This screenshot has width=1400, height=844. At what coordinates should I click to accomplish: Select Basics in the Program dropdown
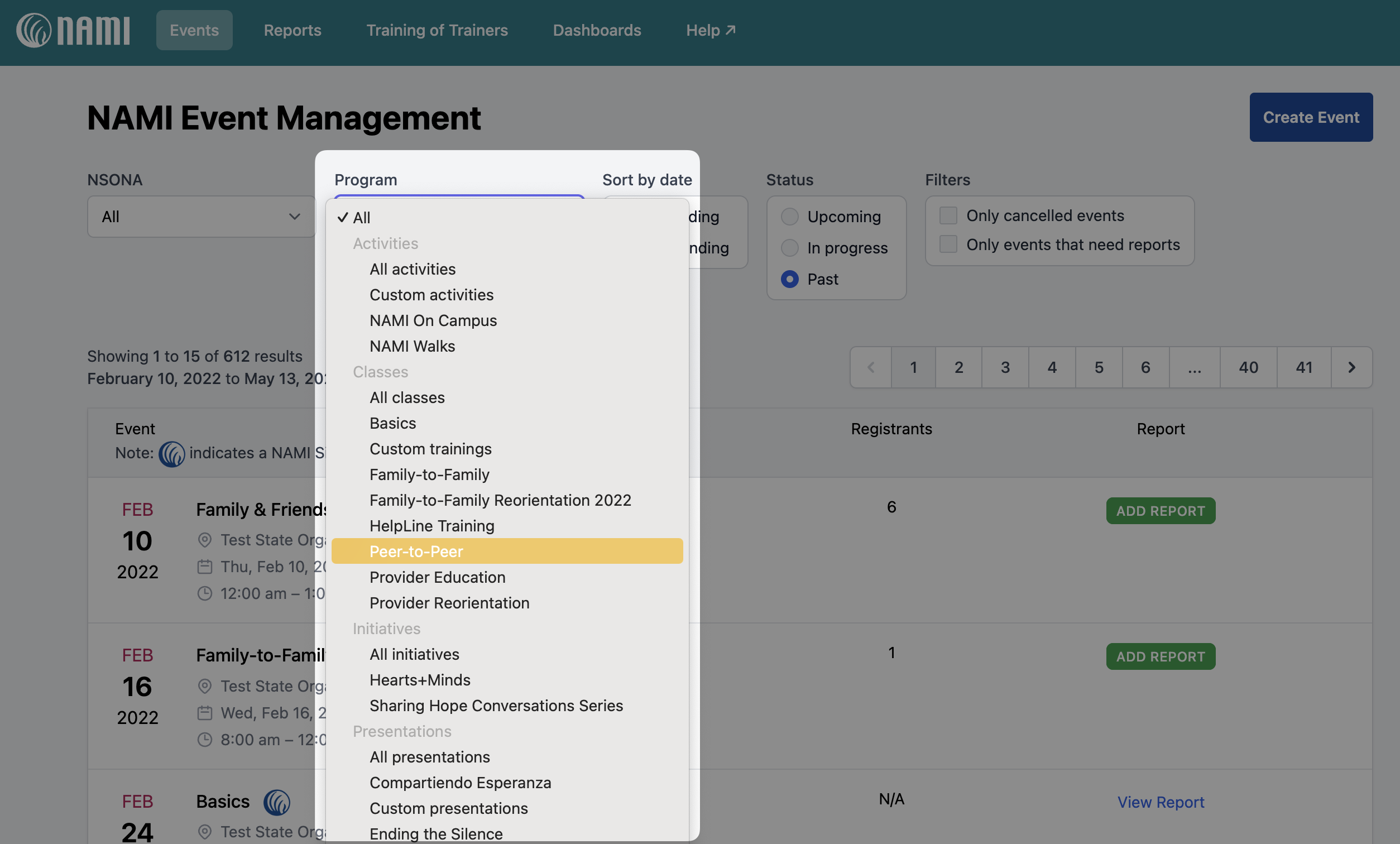[507, 423]
